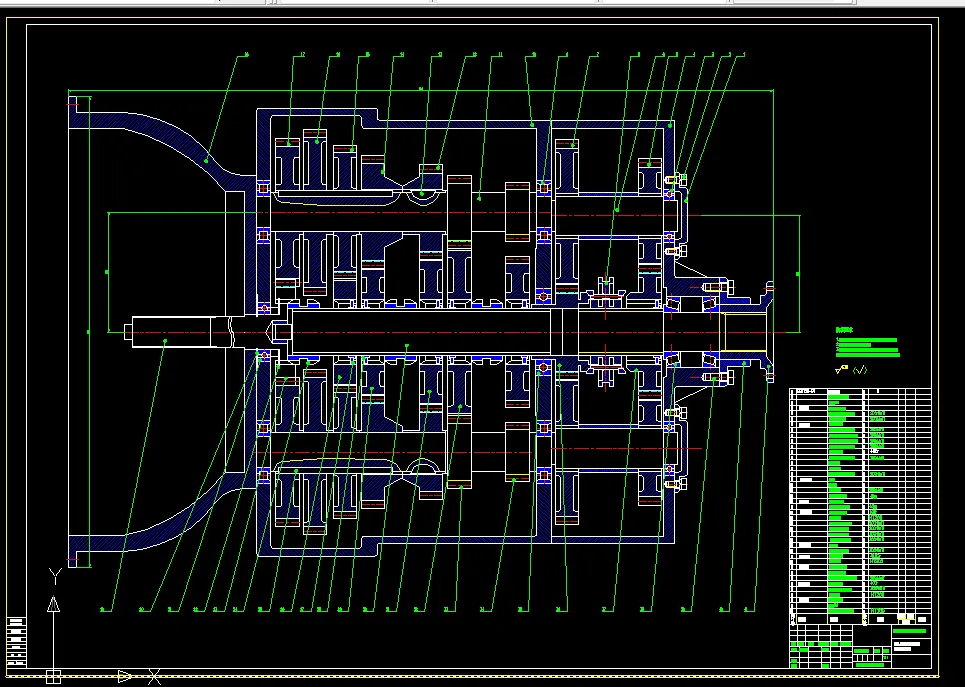The height and width of the screenshot is (687, 965).
Task: Select the lower curved clutch bell housing
Action: coord(161,518)
